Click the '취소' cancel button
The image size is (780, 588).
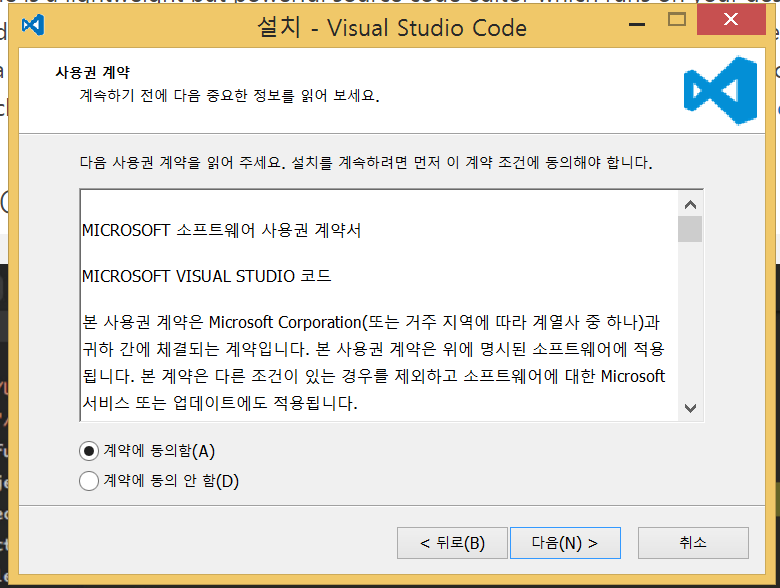coord(693,543)
